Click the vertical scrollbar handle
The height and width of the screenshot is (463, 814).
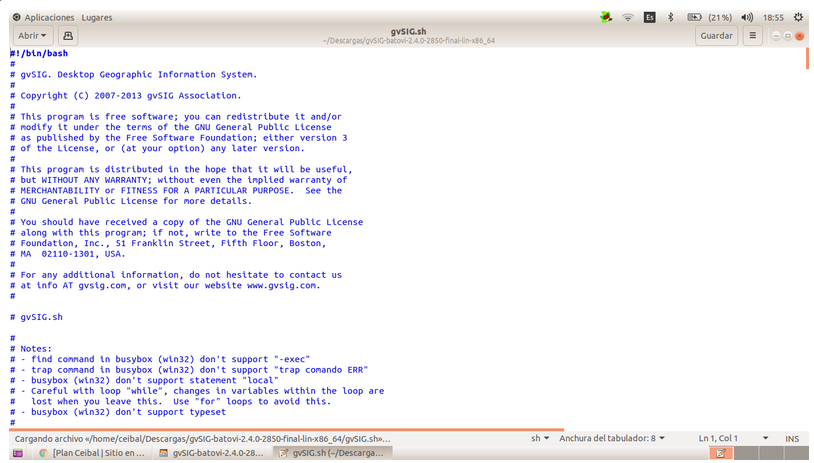coord(807,58)
